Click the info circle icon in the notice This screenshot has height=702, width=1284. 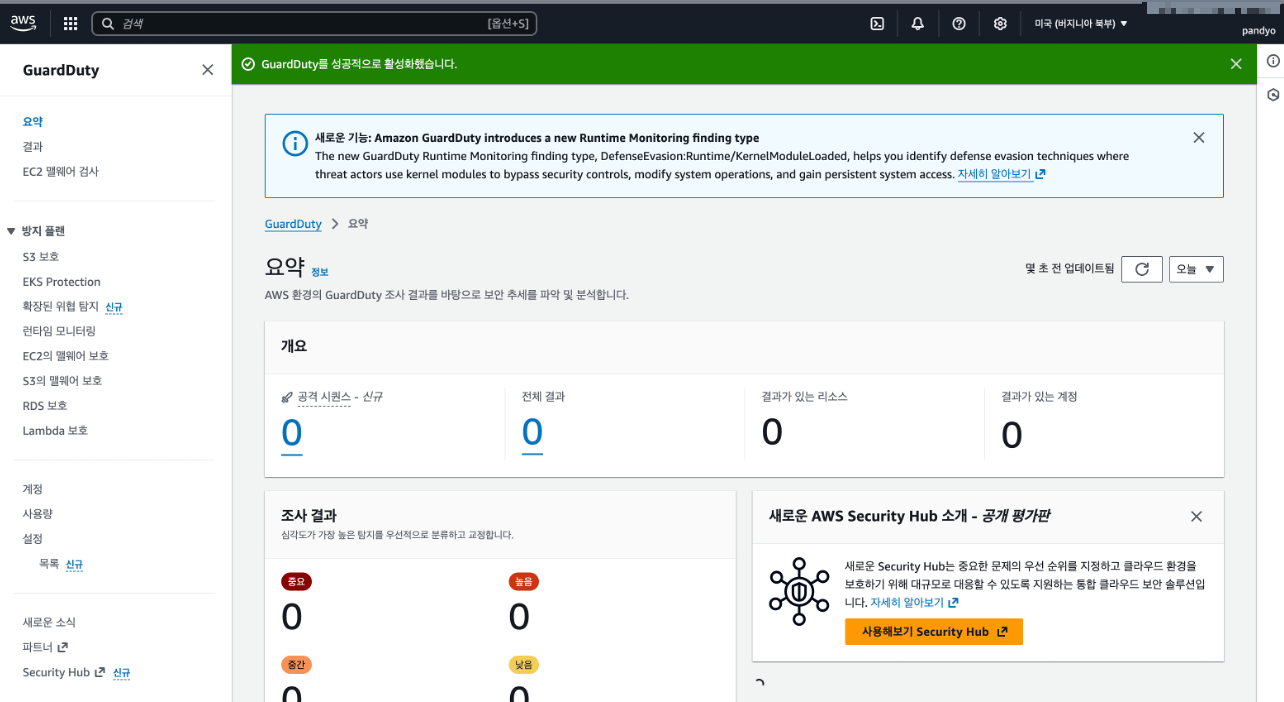[294, 144]
